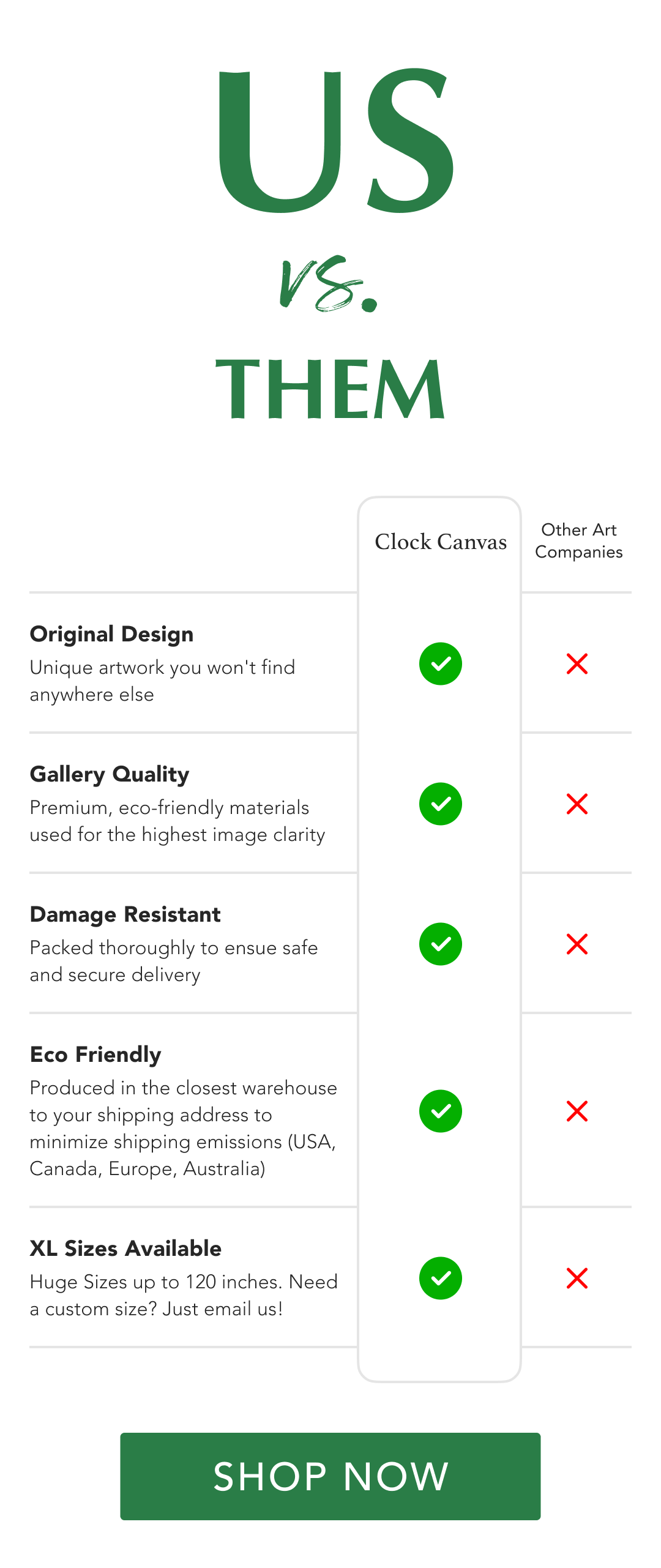Click the green checkmark for Gallery Quality
The width and height of the screenshot is (661, 1568).
tap(440, 804)
